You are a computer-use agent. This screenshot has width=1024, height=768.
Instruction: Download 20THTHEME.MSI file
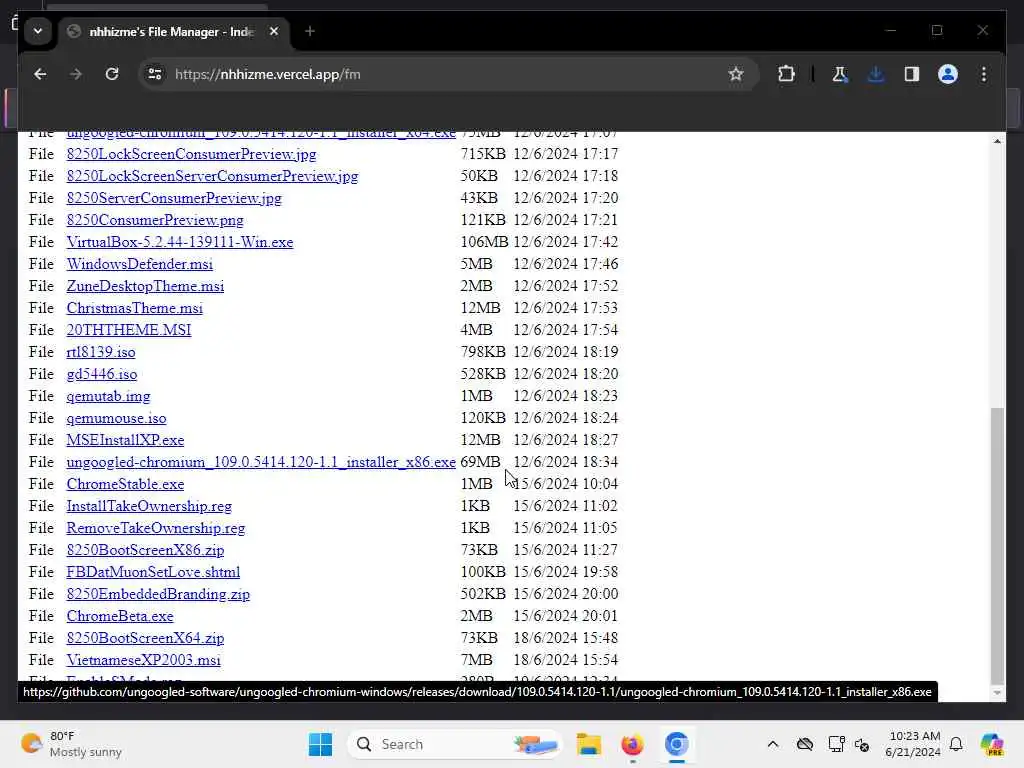coord(129,330)
